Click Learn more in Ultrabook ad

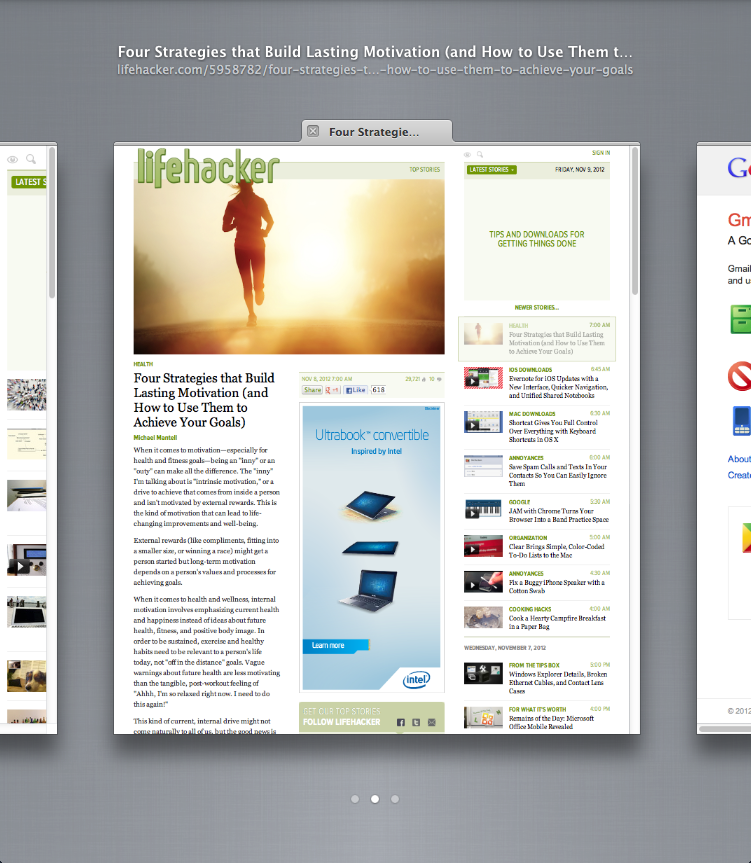[x=335, y=645]
